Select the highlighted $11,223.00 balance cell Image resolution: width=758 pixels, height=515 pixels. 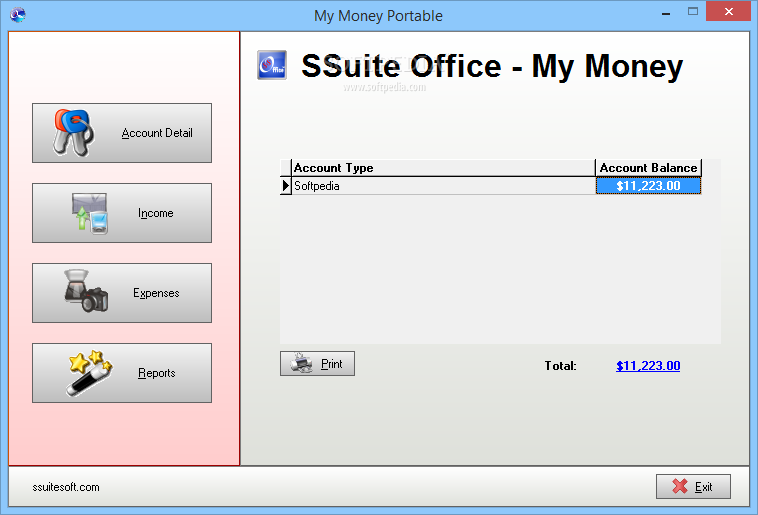pyautogui.click(x=648, y=186)
